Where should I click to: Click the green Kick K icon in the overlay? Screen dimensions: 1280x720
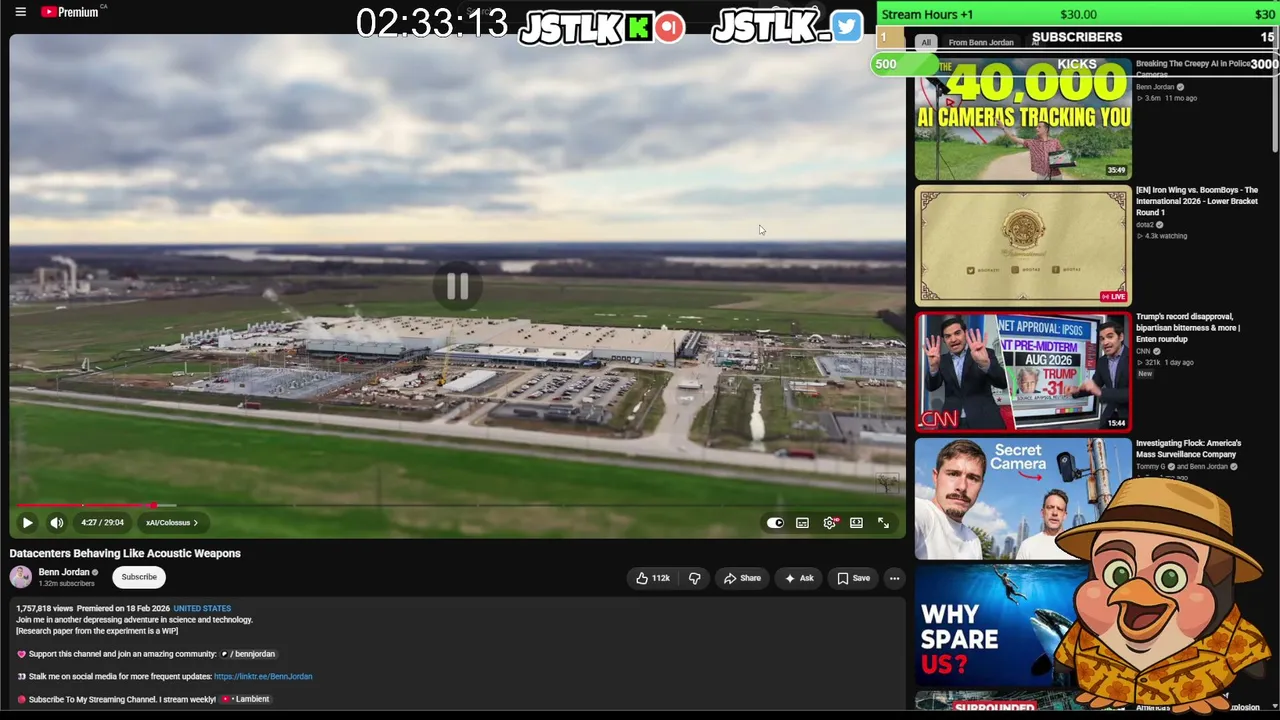pos(637,27)
